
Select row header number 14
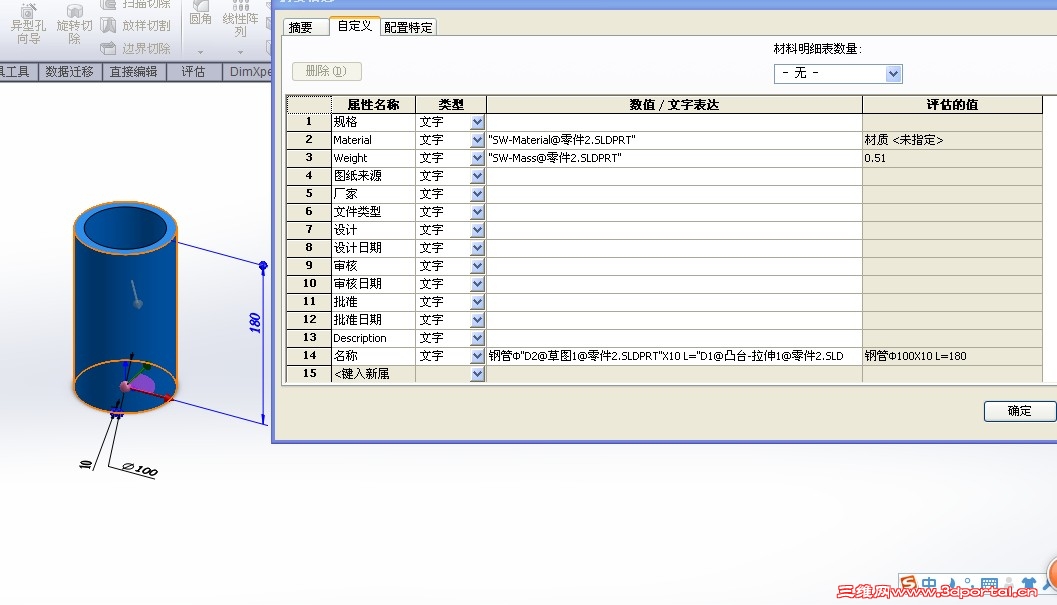(x=309, y=355)
